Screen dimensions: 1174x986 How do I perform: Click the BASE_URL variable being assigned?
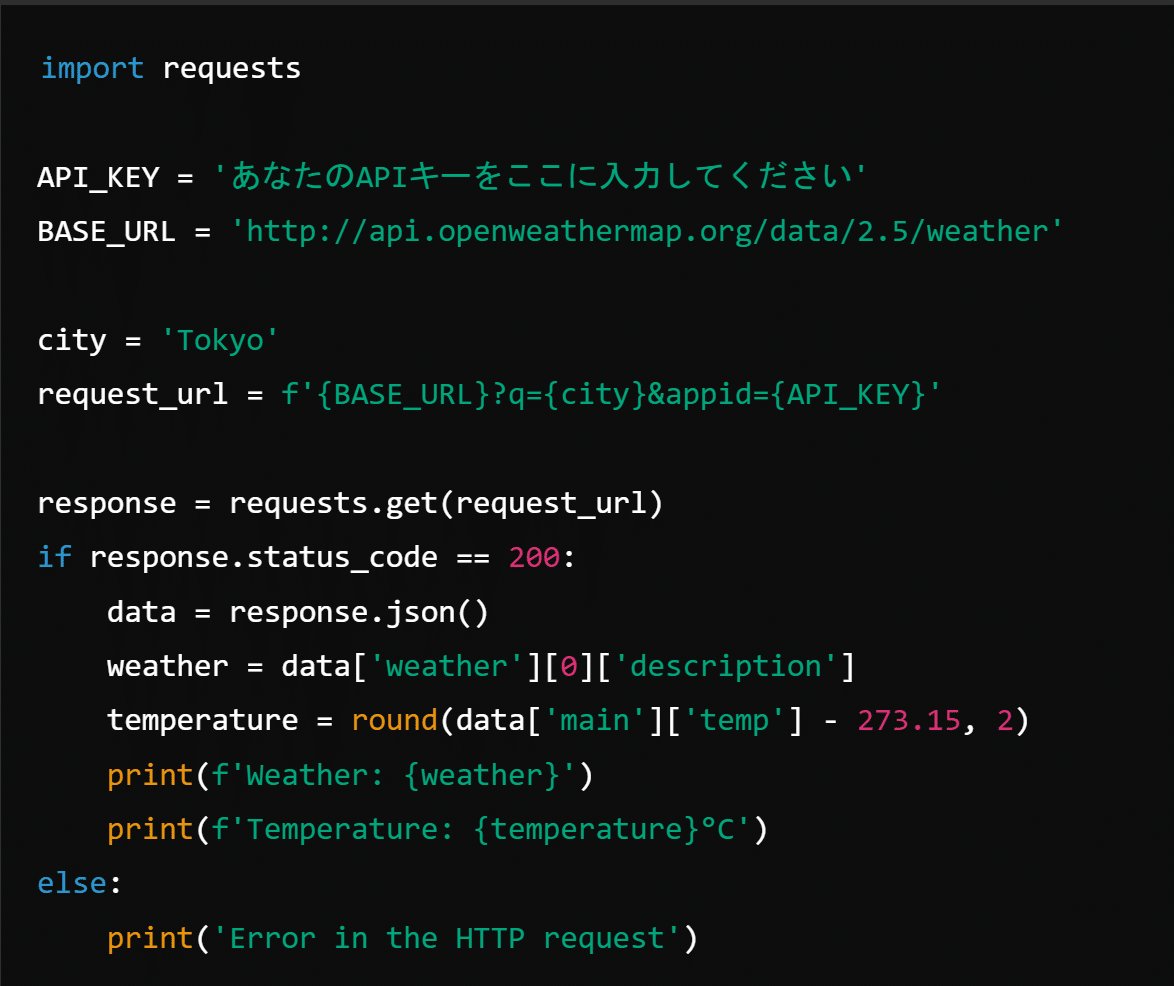click(106, 231)
